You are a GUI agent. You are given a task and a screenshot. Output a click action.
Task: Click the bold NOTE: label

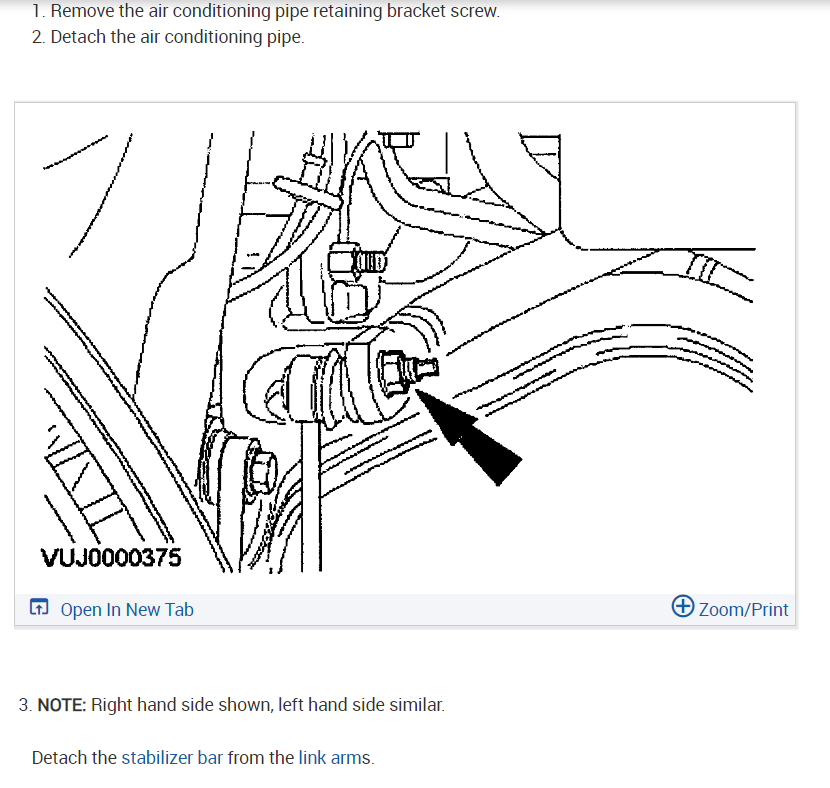pyautogui.click(x=61, y=705)
